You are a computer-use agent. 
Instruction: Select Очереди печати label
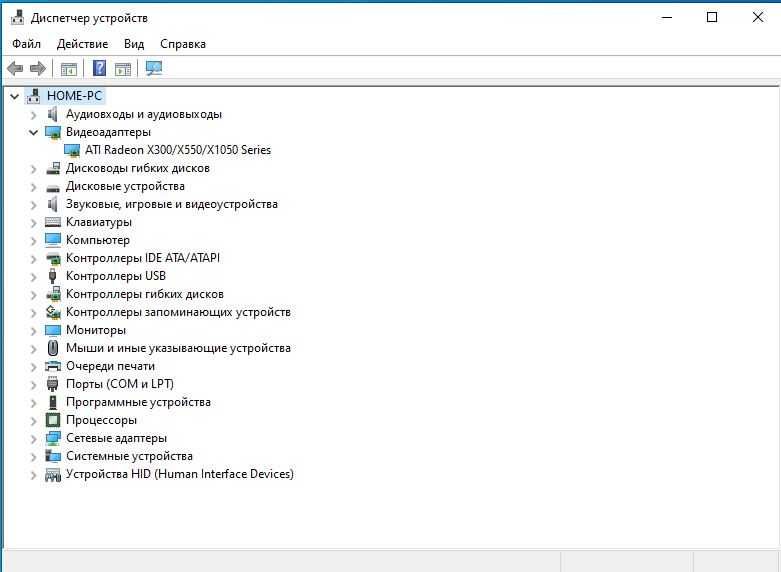[x=111, y=366]
